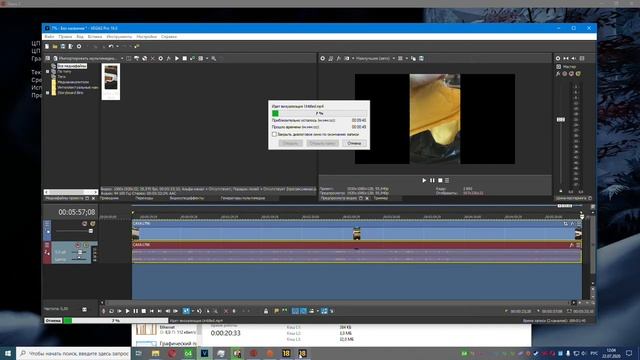The width and height of the screenshot is (640, 360).
Task: Click Remove selected media X icon
Action: tap(153, 58)
